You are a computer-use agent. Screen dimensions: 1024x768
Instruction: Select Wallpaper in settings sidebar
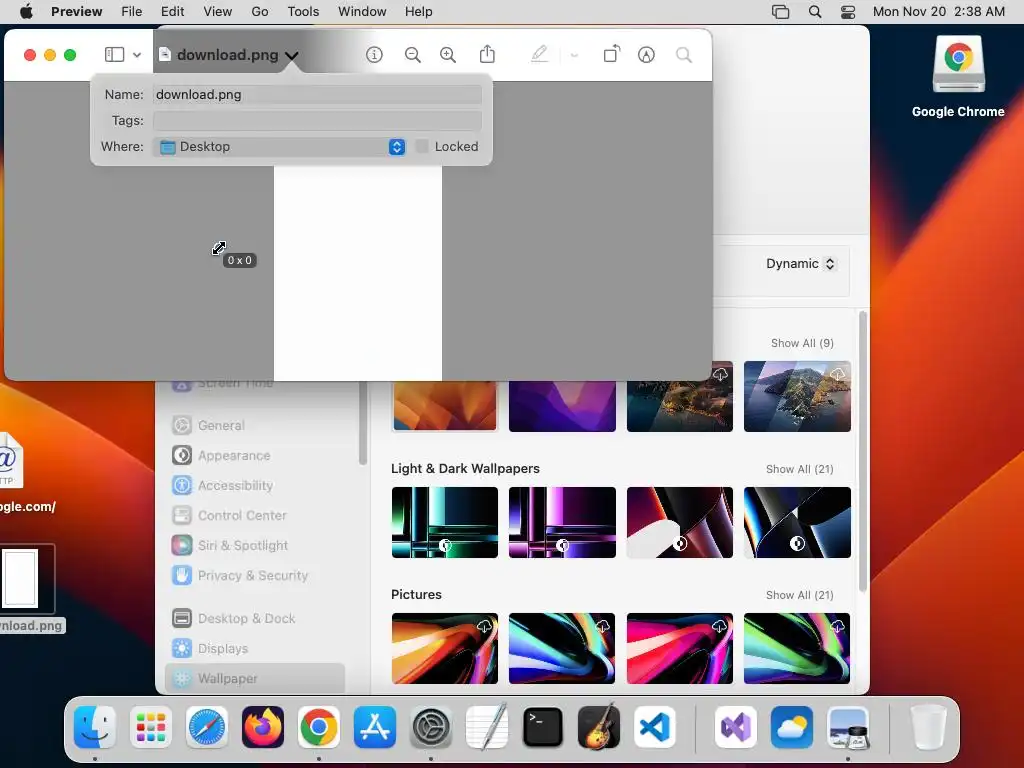pos(256,679)
